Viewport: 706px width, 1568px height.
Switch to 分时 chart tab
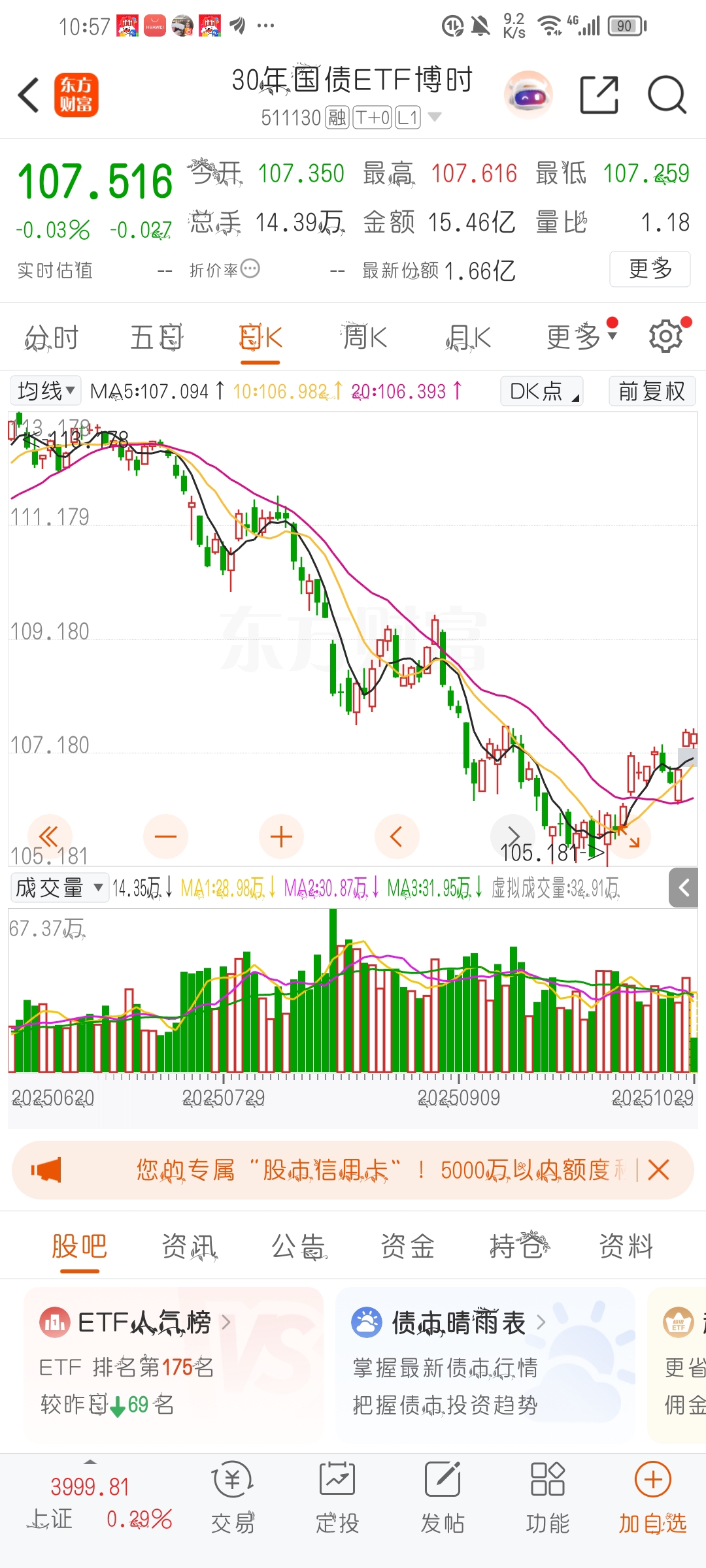coord(52,338)
